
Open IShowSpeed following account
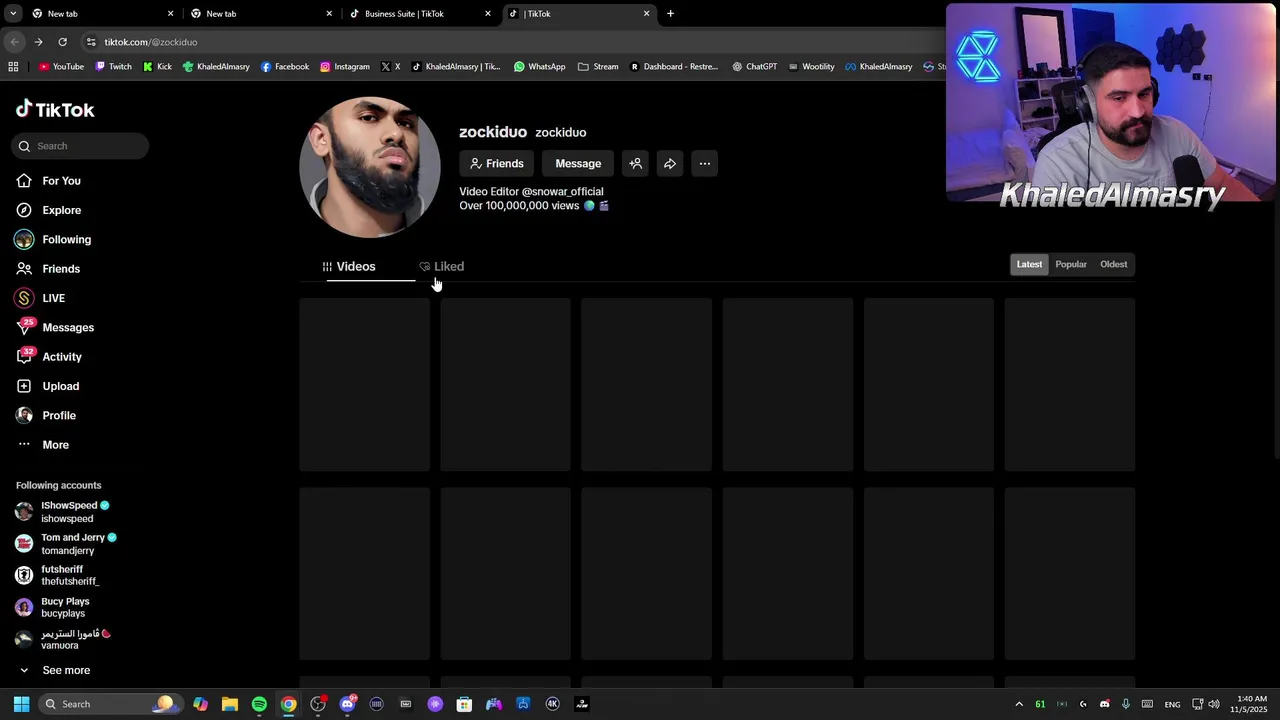66,512
